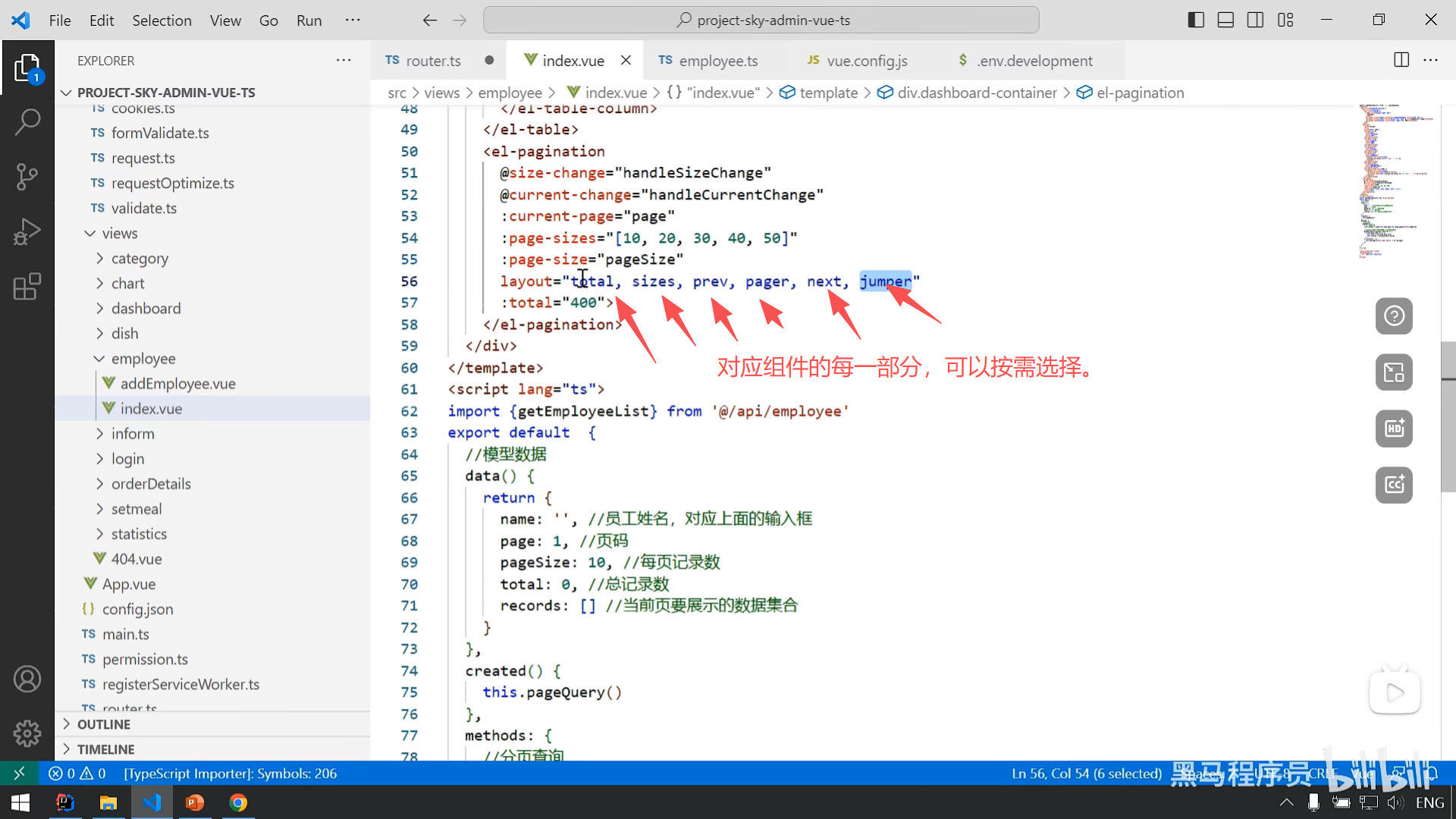Open the Extensions view
This screenshot has width=1456, height=819.
pyautogui.click(x=27, y=287)
